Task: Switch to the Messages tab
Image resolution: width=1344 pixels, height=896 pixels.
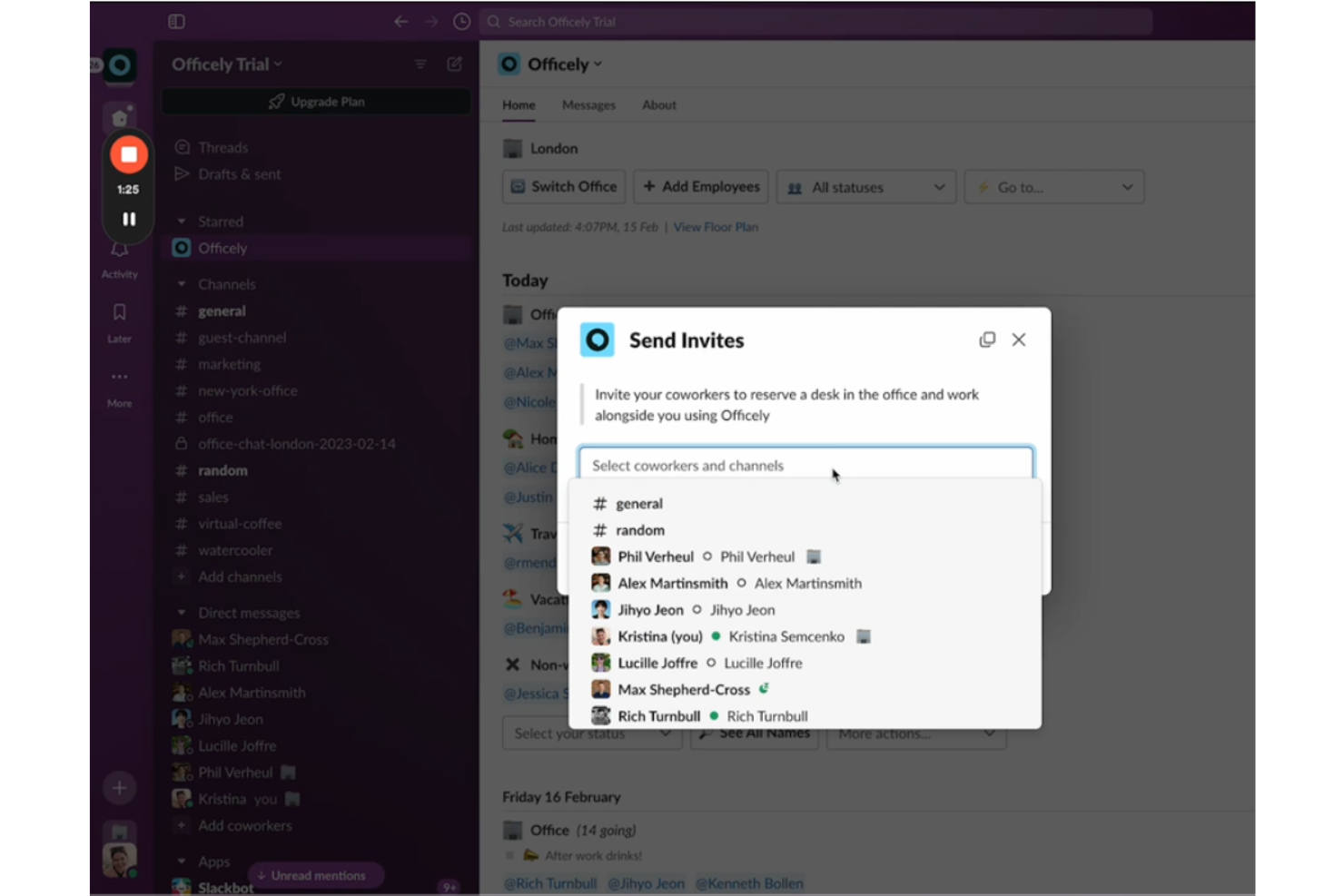Action: click(588, 104)
